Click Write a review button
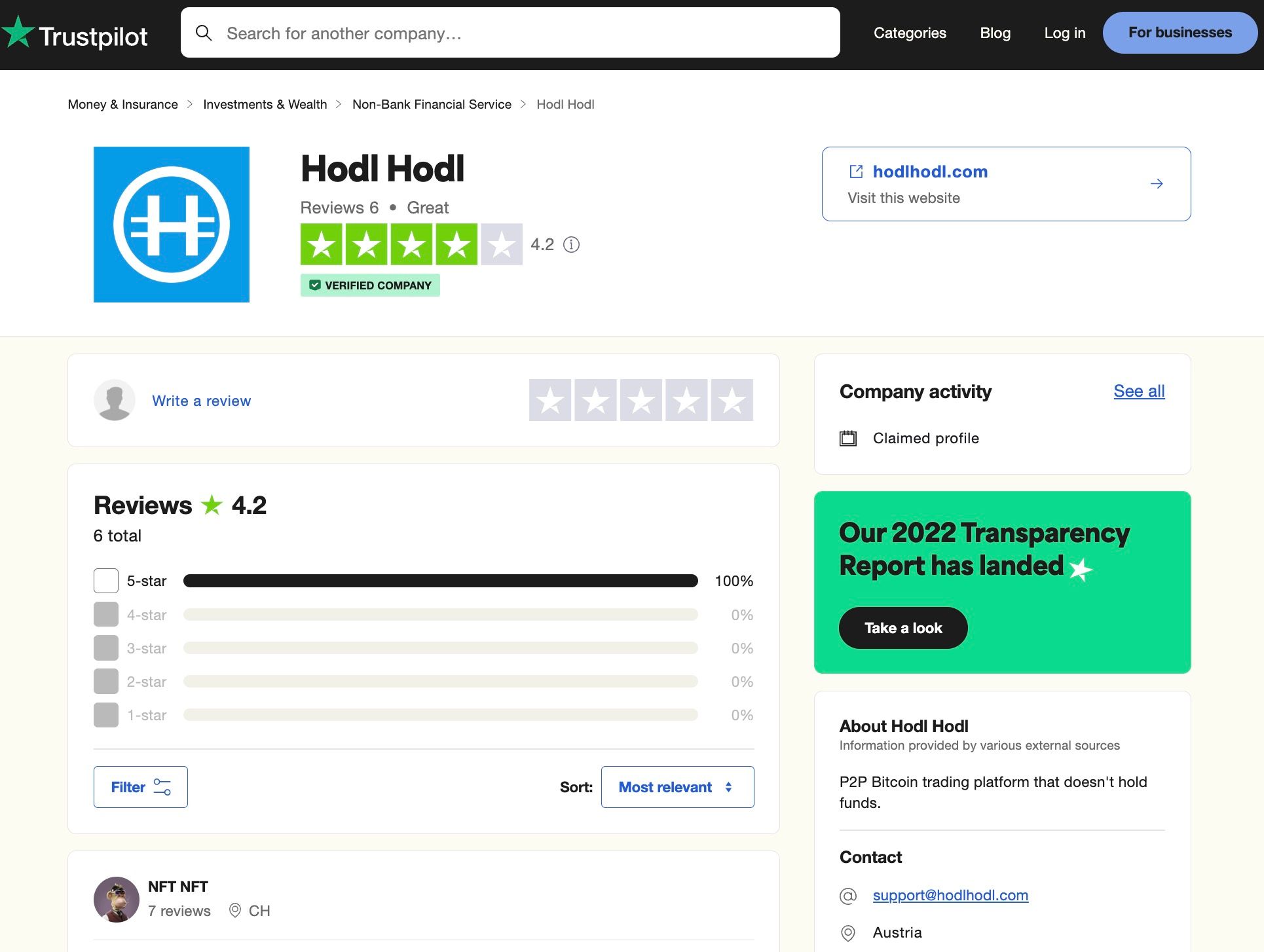Image resolution: width=1264 pixels, height=952 pixels. coord(200,400)
